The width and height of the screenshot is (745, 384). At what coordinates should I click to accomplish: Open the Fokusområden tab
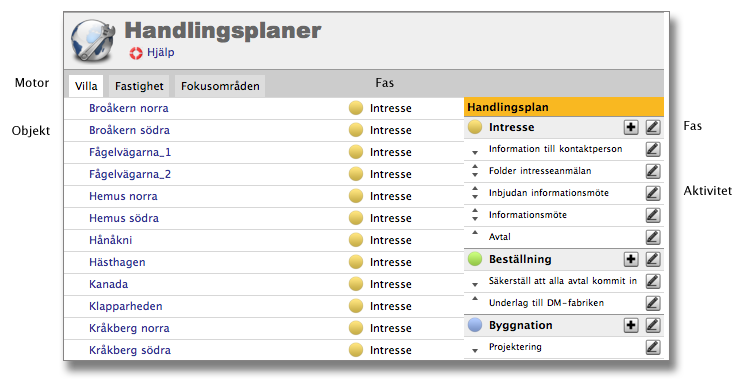220,86
